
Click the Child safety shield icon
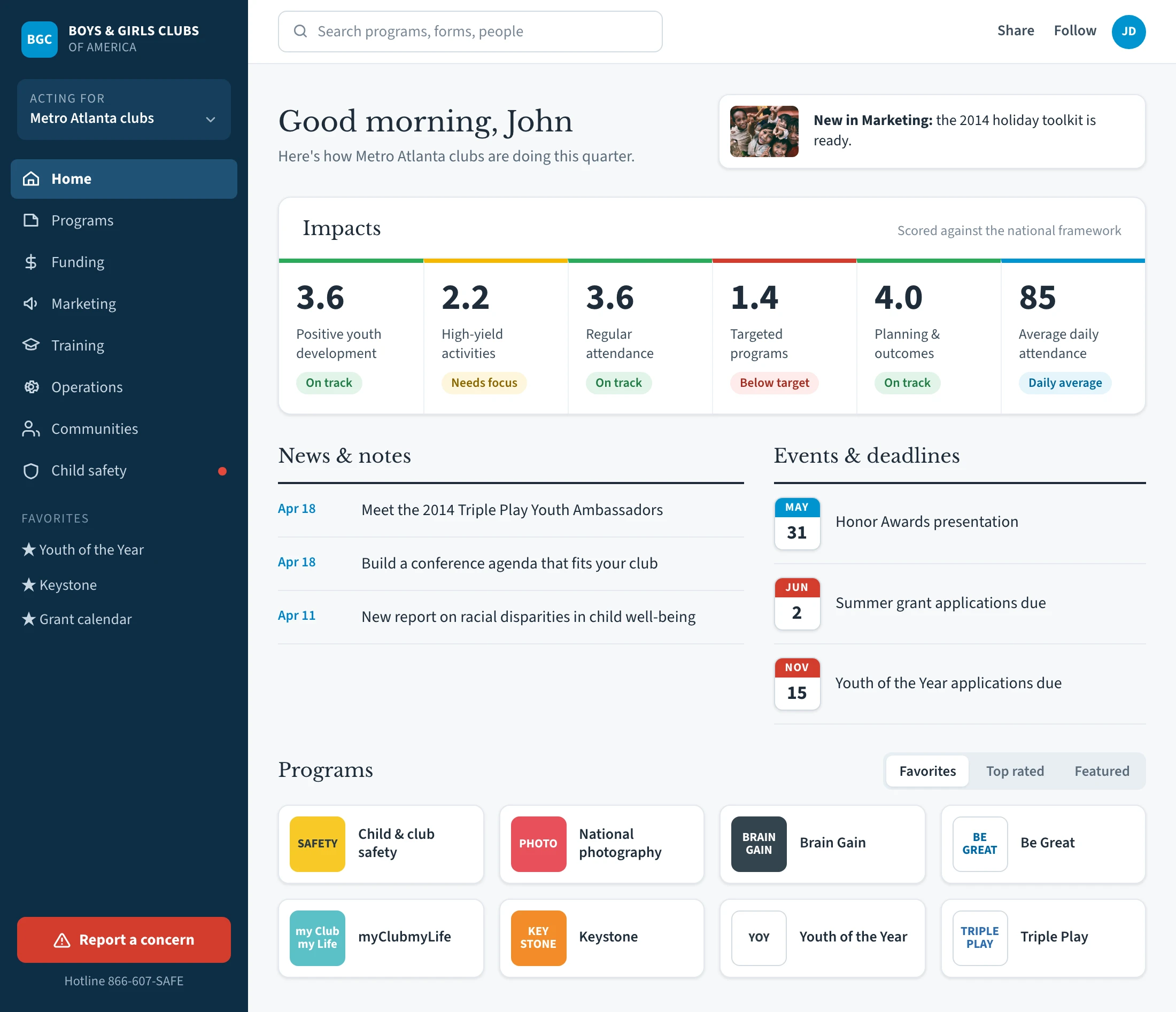click(x=31, y=471)
